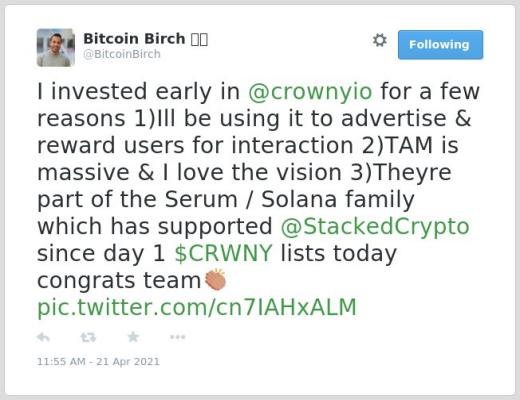Click the flag emoji beside Bitcoin Birch
The width and height of the screenshot is (520, 400).
coord(199,39)
